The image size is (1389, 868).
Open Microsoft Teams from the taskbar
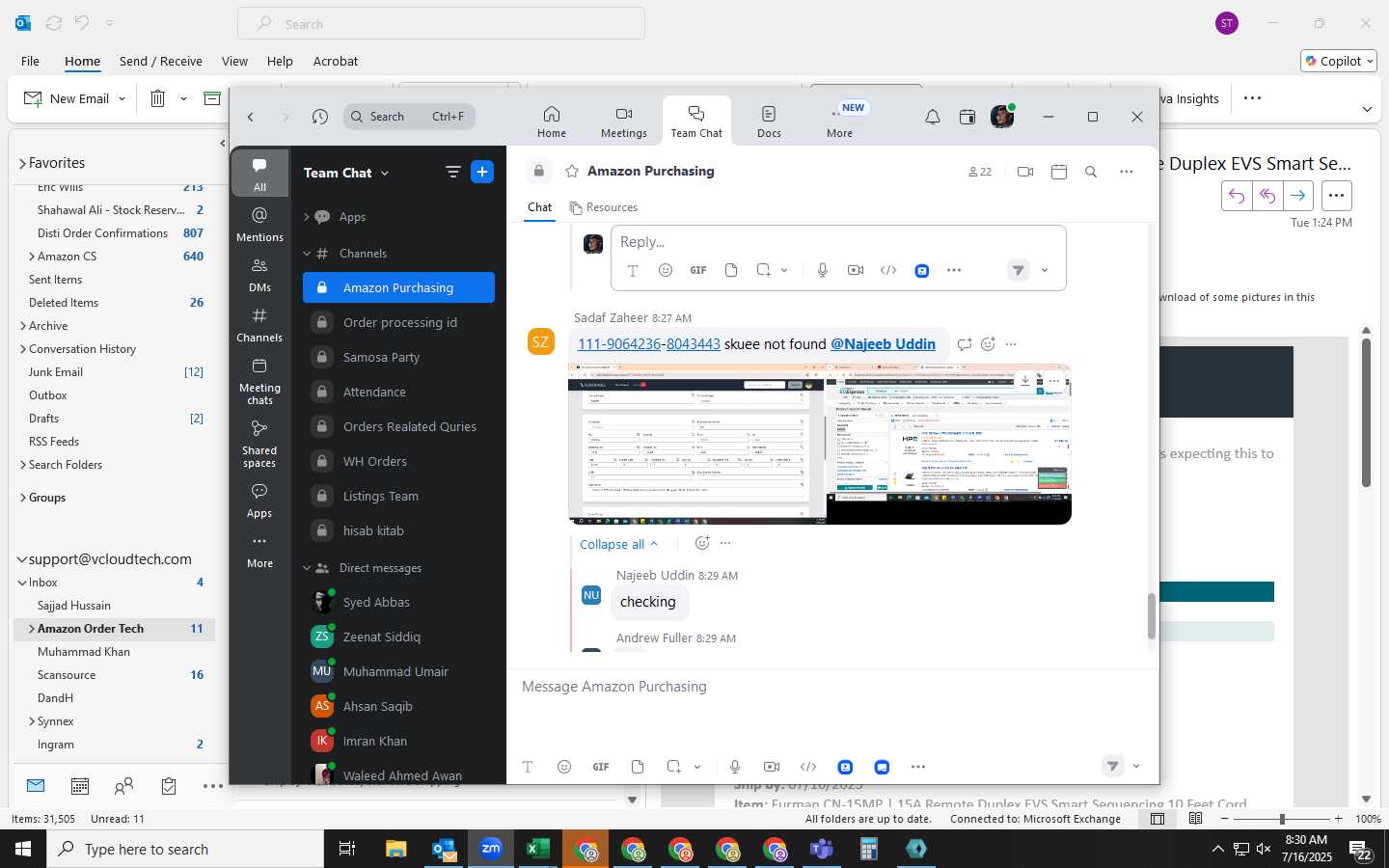click(x=821, y=849)
